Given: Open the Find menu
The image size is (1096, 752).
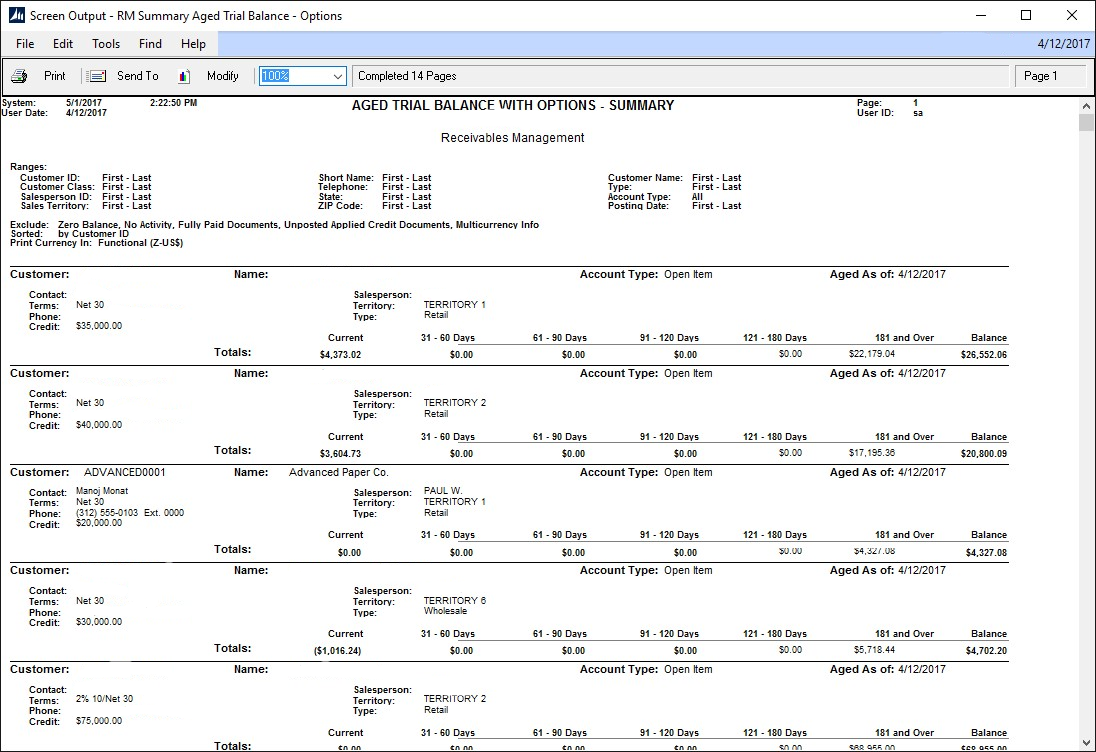Looking at the screenshot, I should coord(149,43).
